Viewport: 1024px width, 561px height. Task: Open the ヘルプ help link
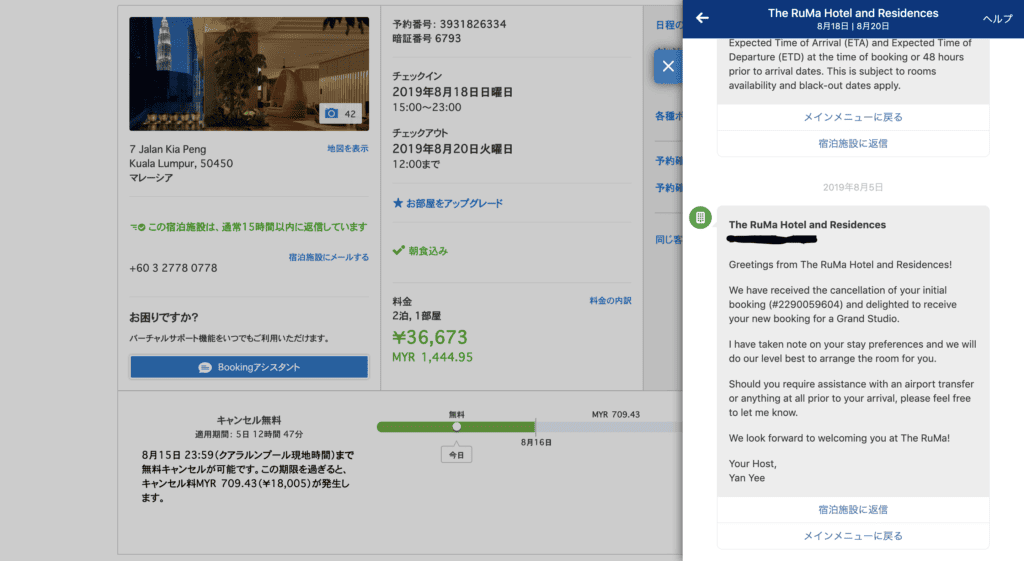pos(997,19)
